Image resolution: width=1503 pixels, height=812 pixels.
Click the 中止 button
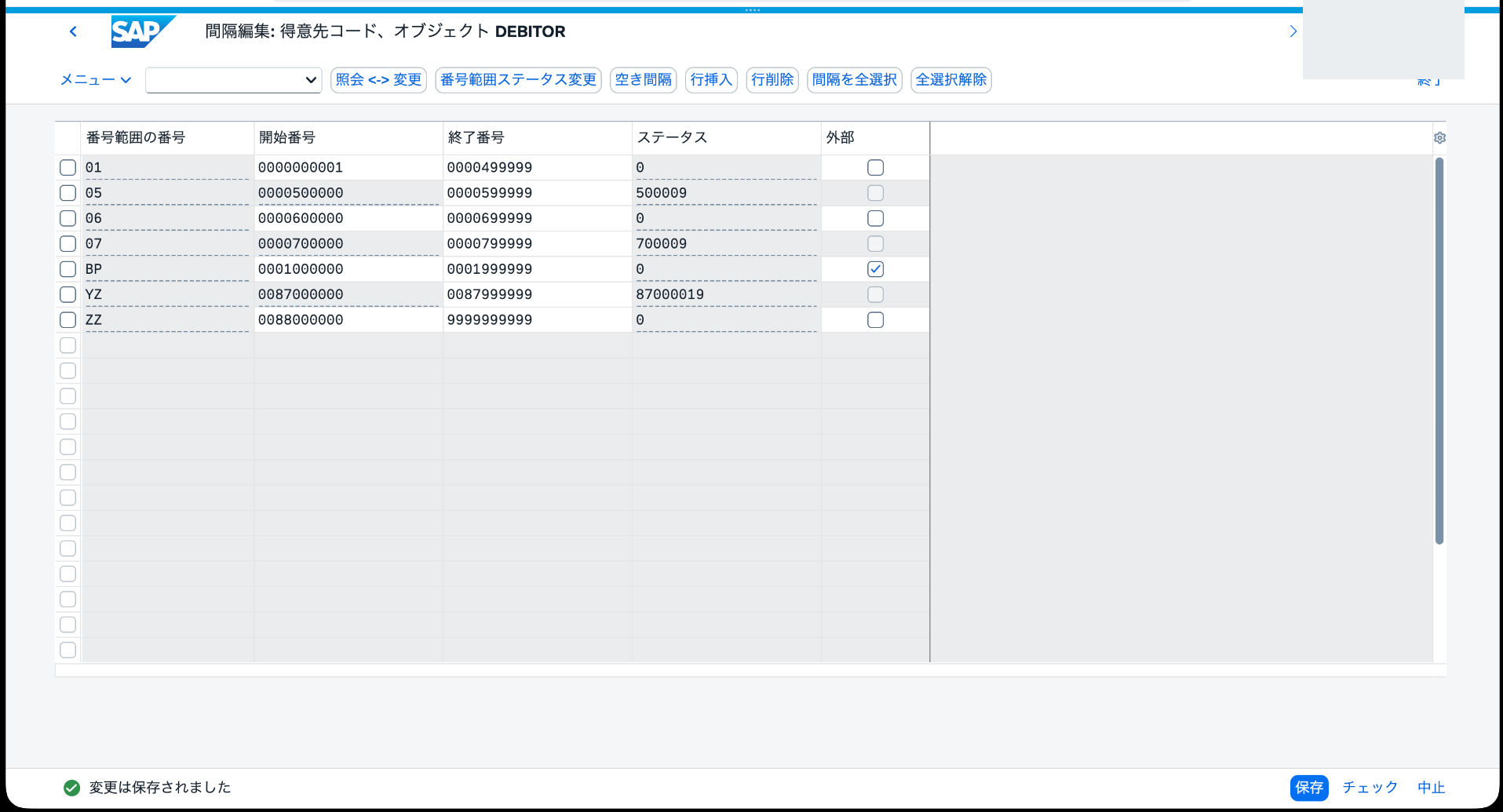(1432, 788)
